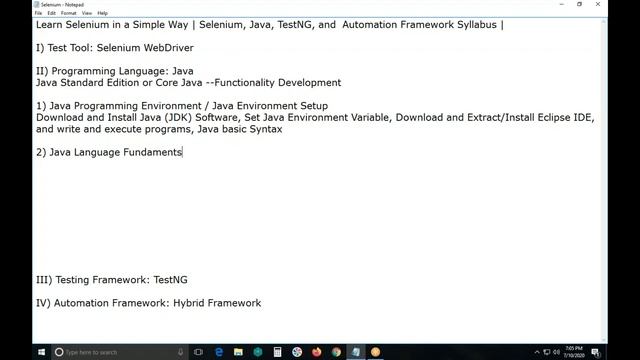Screen dimensions: 640x360
Task: Show hidden system tray icons
Action: 537,352
